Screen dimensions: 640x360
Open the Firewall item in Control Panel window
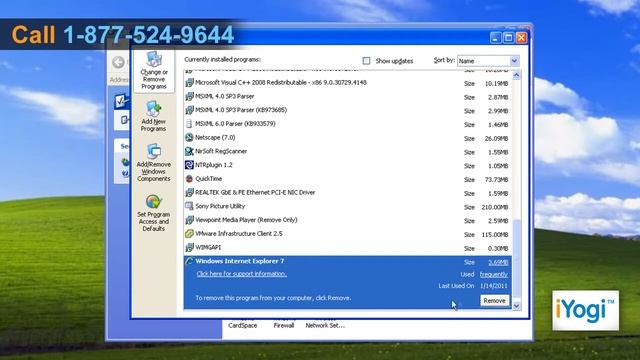coord(284,325)
